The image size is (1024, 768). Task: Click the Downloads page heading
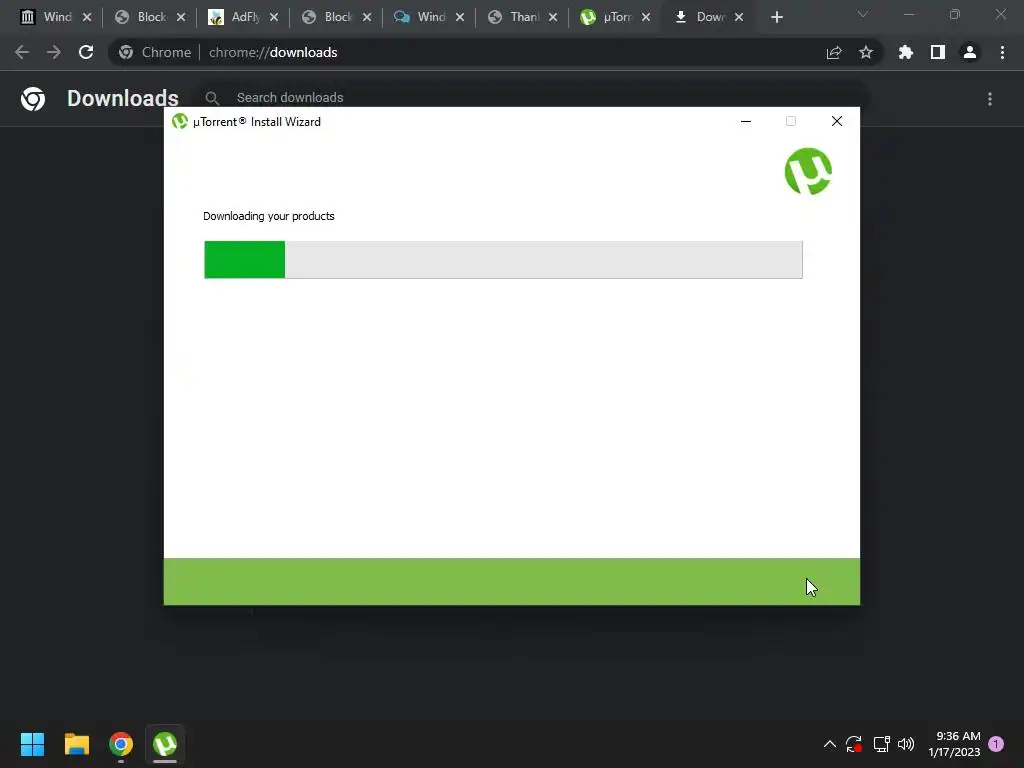pyautogui.click(x=123, y=99)
